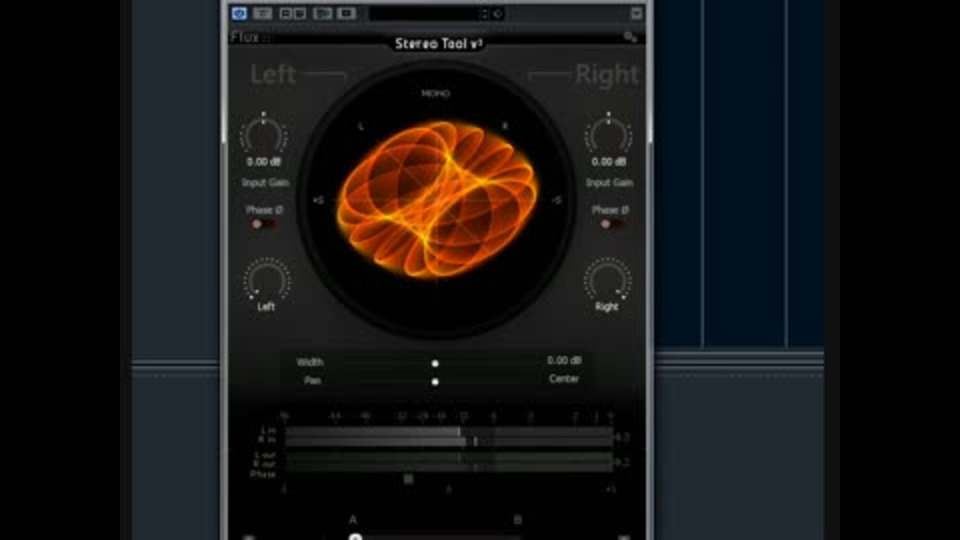
Task: Select preset slot B
Action: coord(517,520)
